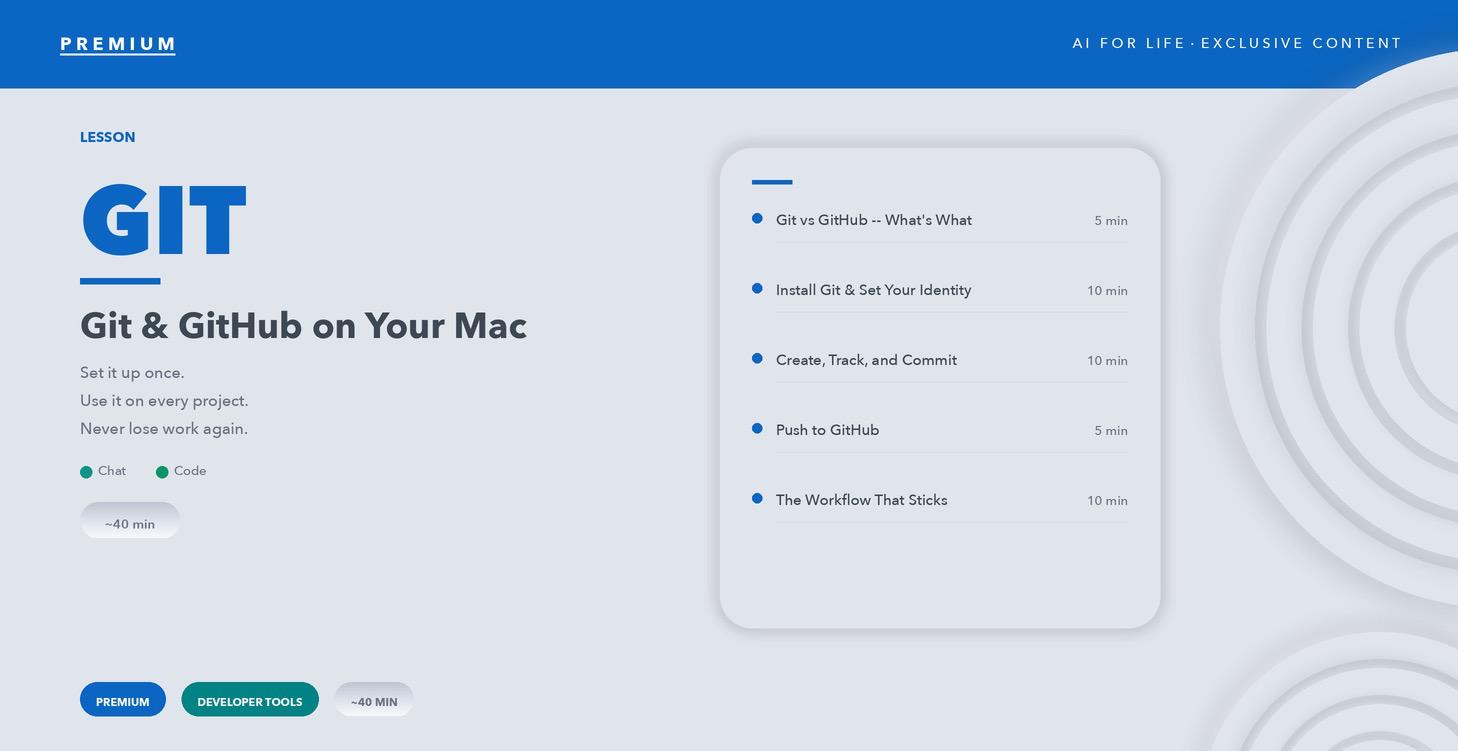The width and height of the screenshot is (1458, 751).
Task: Click the dot icon next to Create, Track, and Commit
Action: (756, 358)
